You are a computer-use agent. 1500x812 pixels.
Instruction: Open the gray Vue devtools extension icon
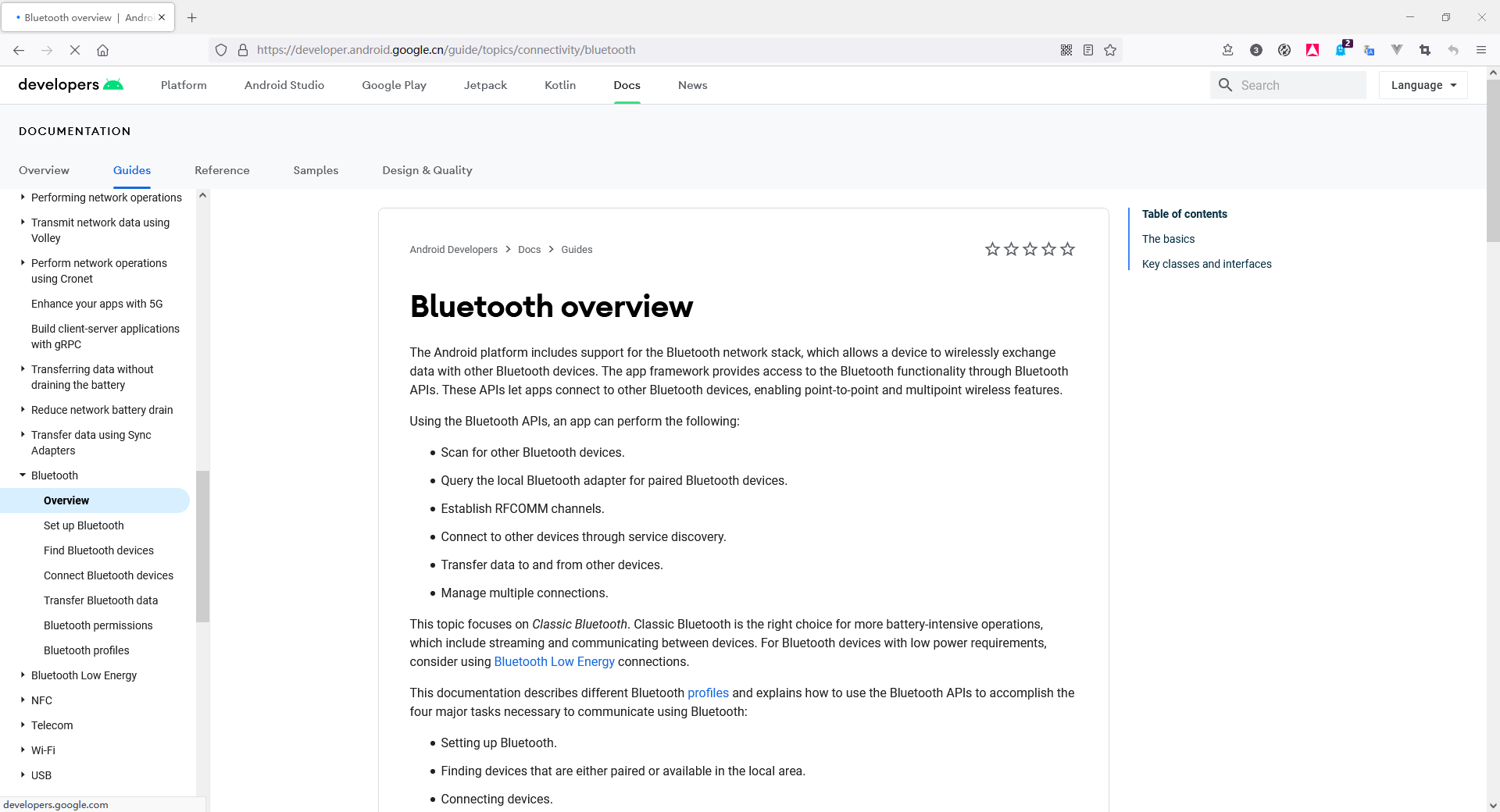click(x=1397, y=50)
